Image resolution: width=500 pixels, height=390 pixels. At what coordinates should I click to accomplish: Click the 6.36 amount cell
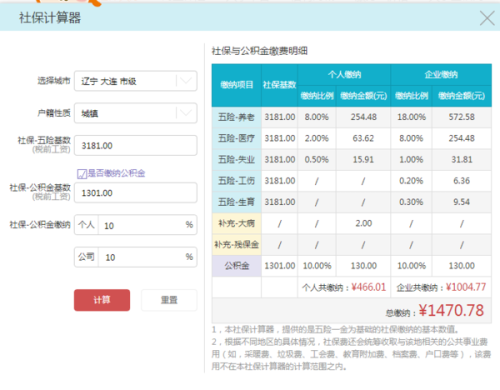462,181
